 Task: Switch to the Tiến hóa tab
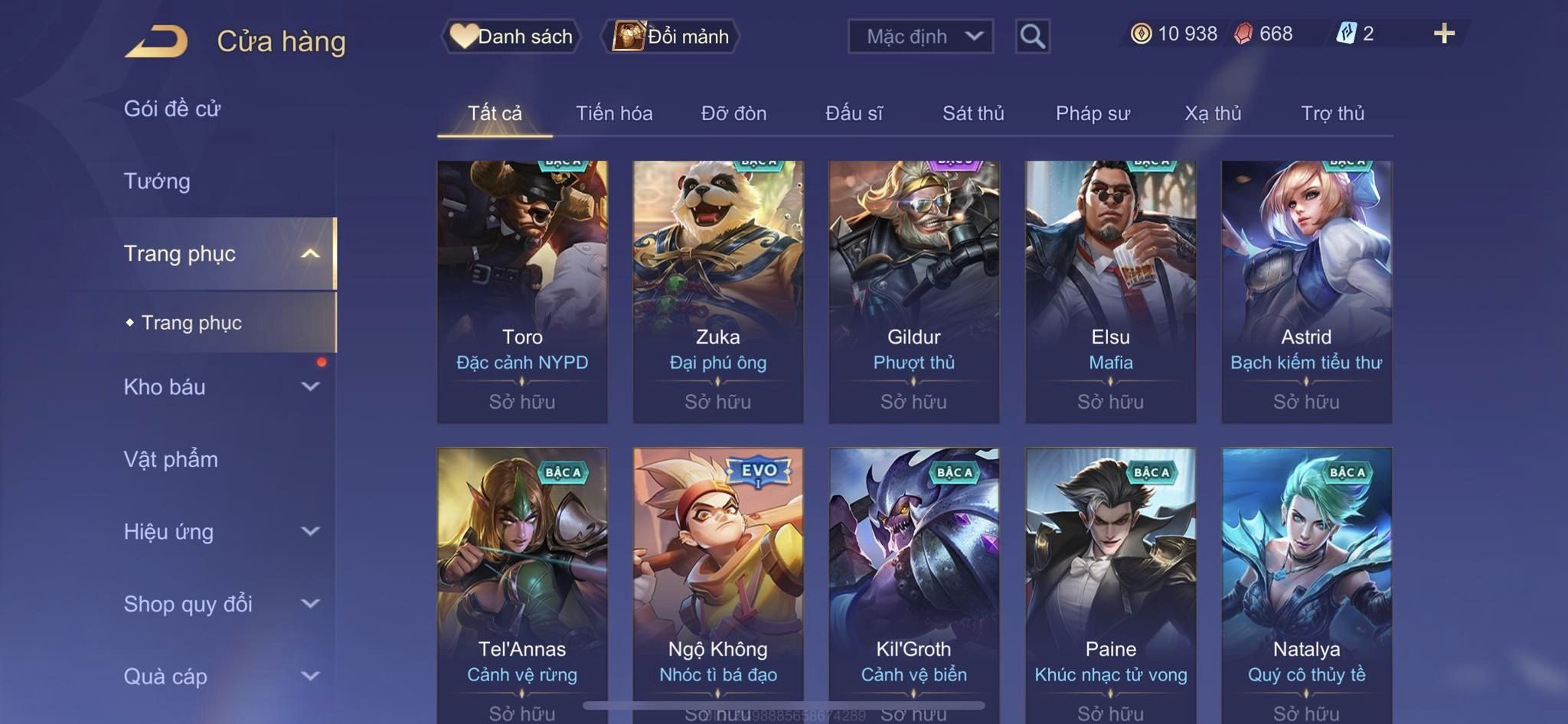point(614,113)
